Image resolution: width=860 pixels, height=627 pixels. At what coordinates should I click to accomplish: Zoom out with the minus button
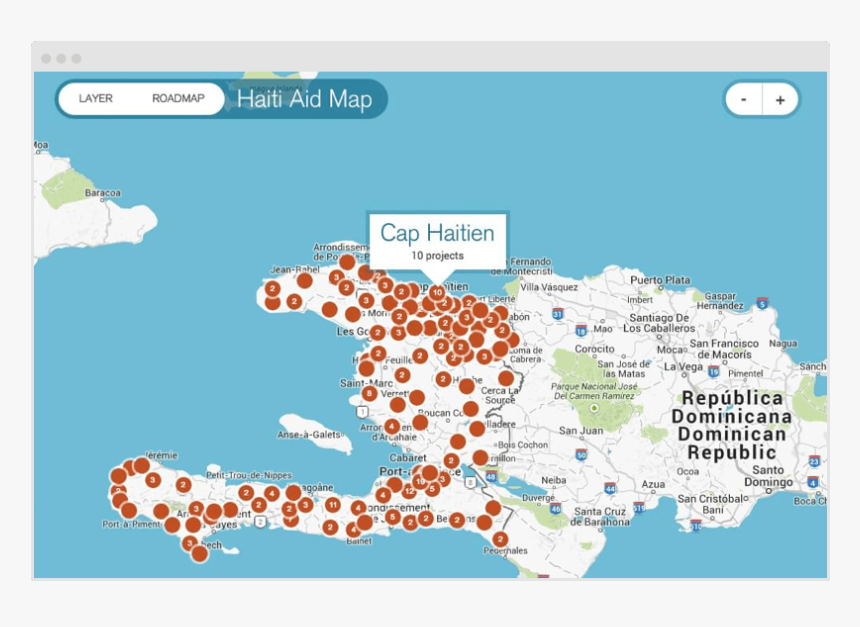click(x=744, y=99)
